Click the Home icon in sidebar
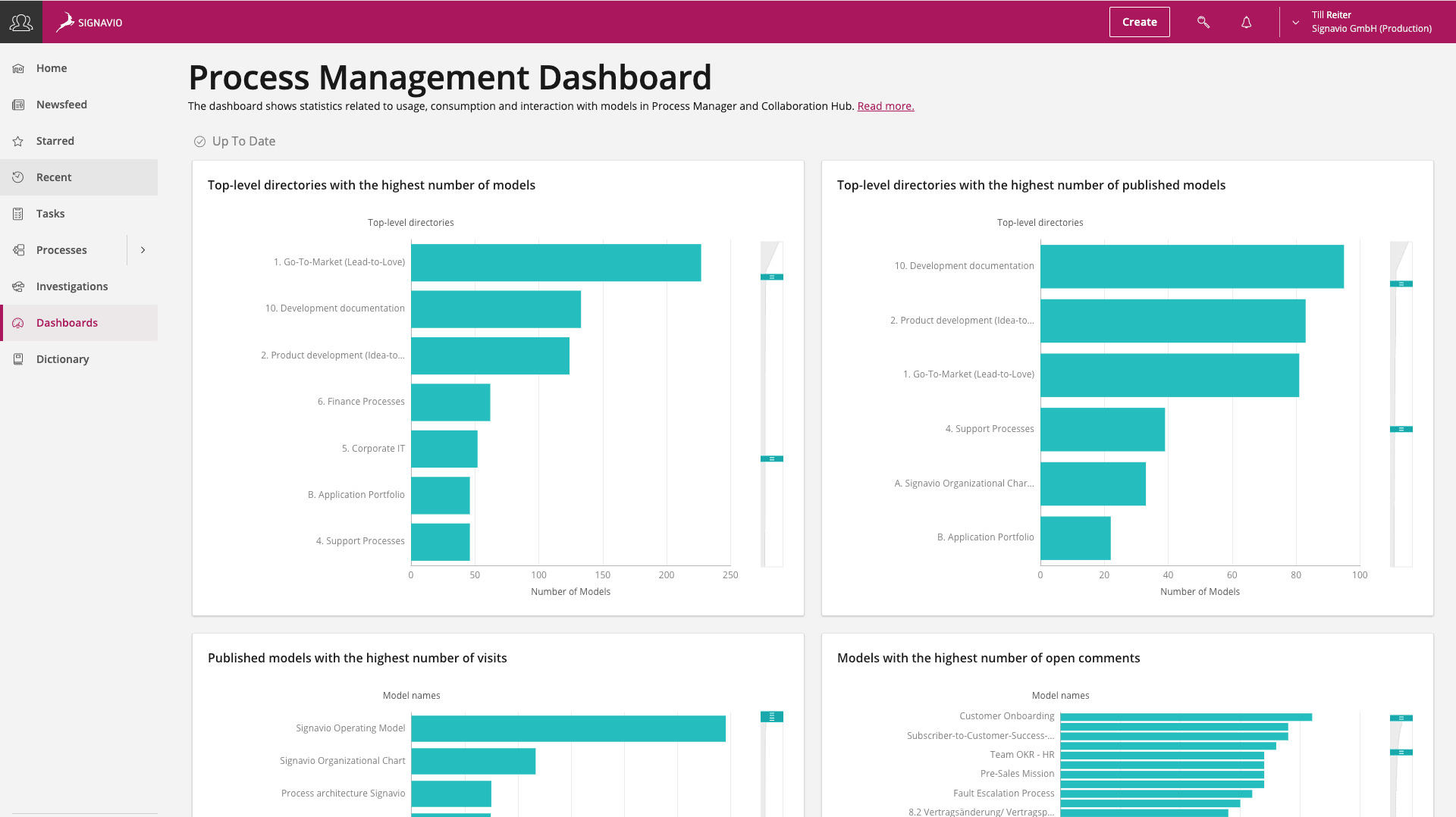This screenshot has height=817, width=1456. pos(18,68)
